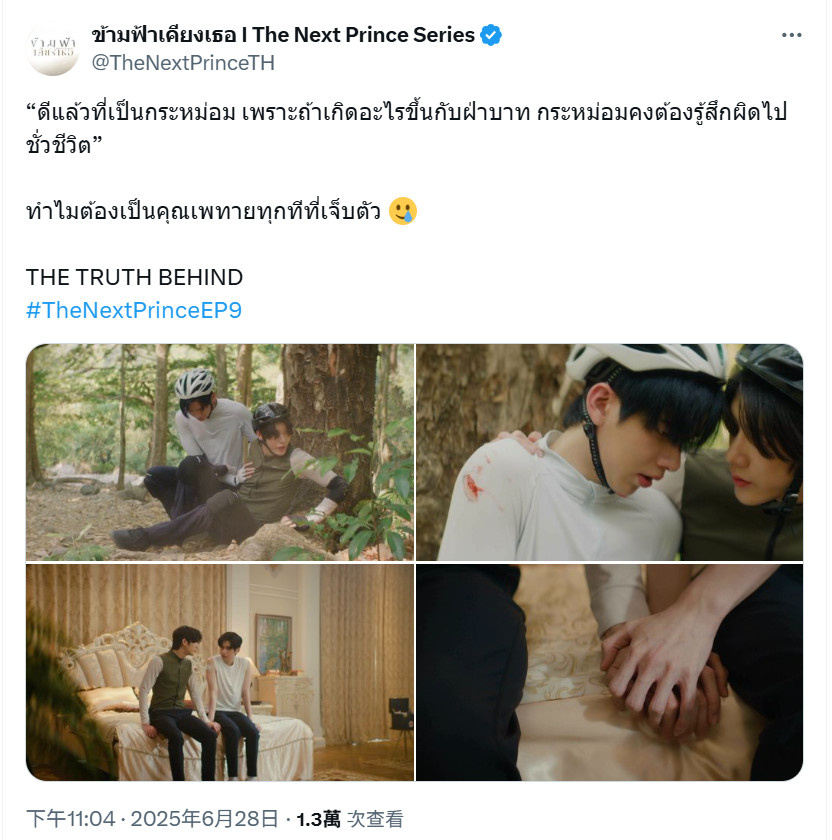
Task: Click the 下午11:04 post timestamp
Action: [70, 819]
